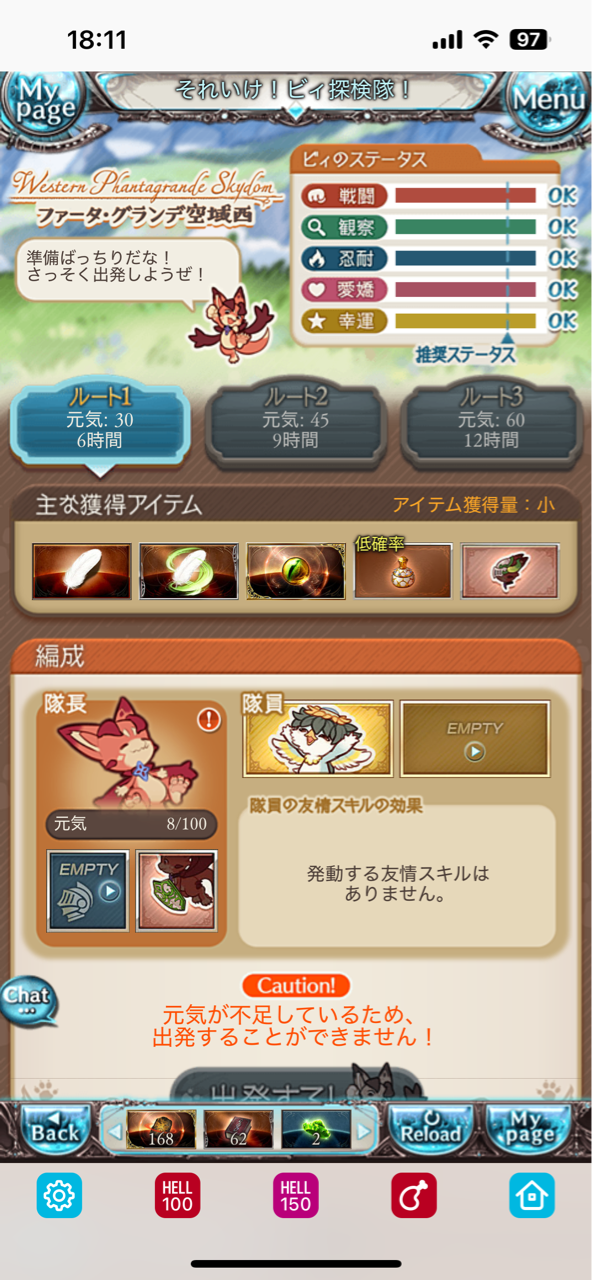This screenshot has width=592, height=1280.
Task: Select the ルート1 route tab
Action: click(100, 422)
